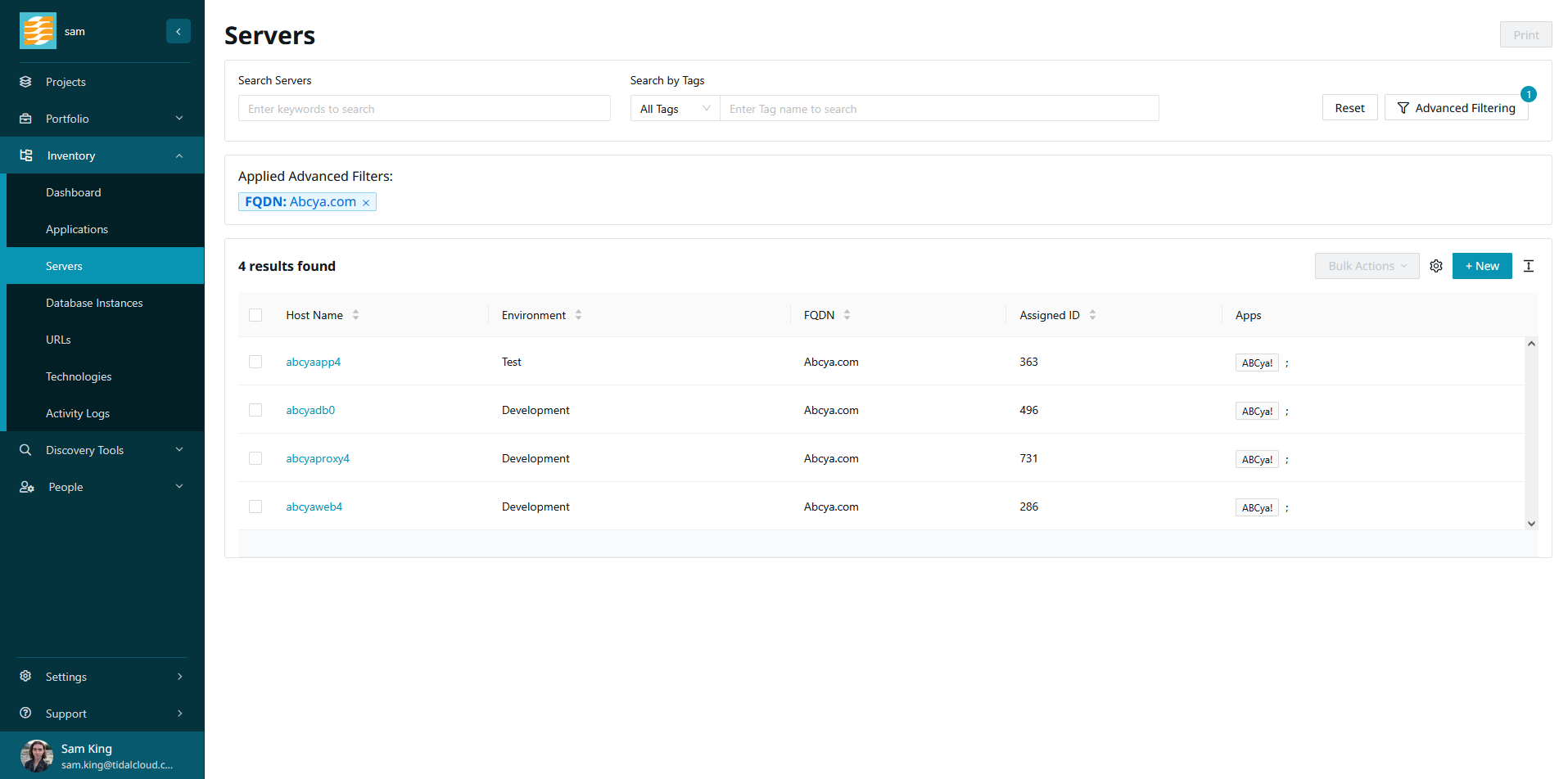The image size is (1568, 779).
Task: Sort by Assigned ID column arrows
Action: tap(1092, 315)
